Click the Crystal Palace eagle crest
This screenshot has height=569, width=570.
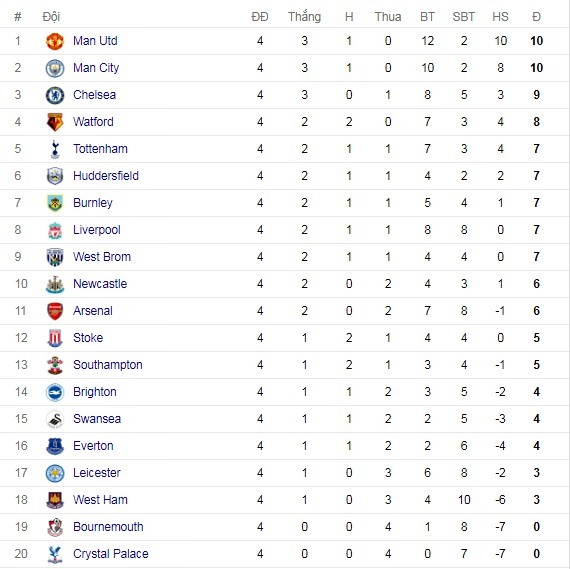tap(55, 554)
